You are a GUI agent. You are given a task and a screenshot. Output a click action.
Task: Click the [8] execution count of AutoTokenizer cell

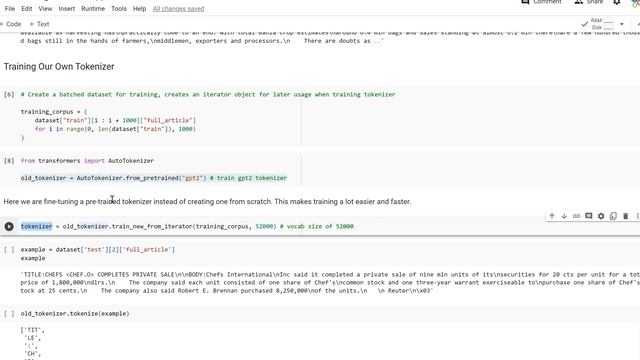point(9,161)
